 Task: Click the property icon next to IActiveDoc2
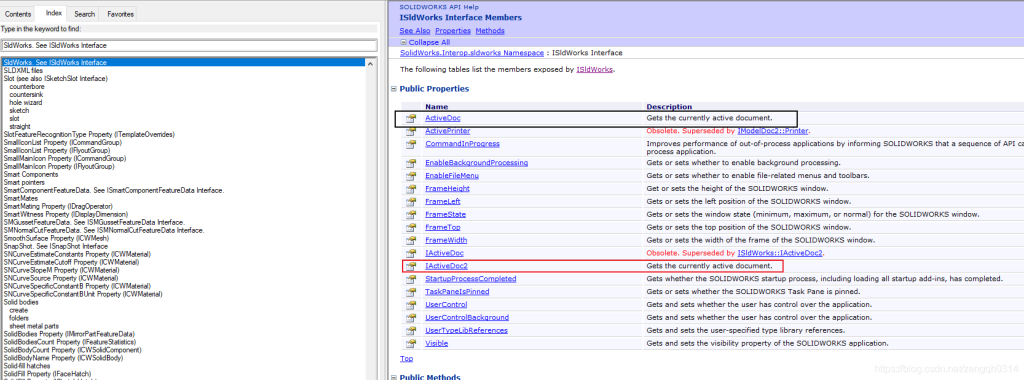click(411, 266)
